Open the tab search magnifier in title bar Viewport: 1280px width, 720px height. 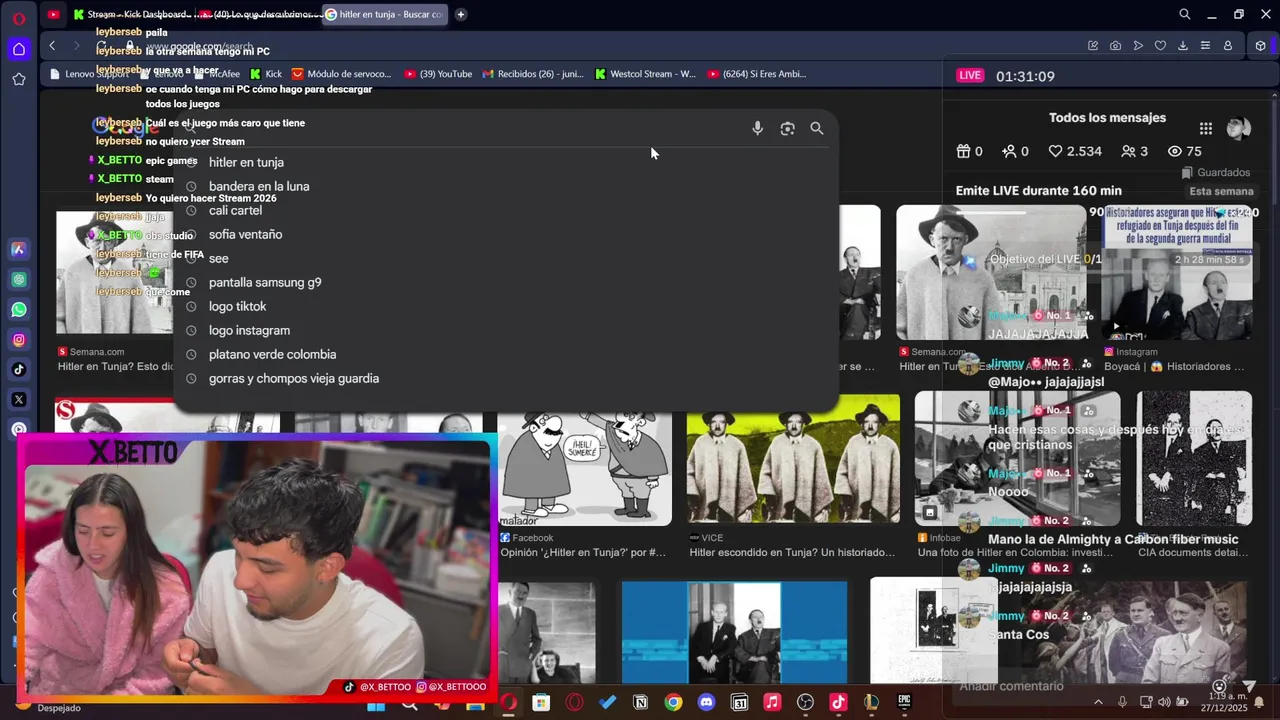tap(1184, 14)
